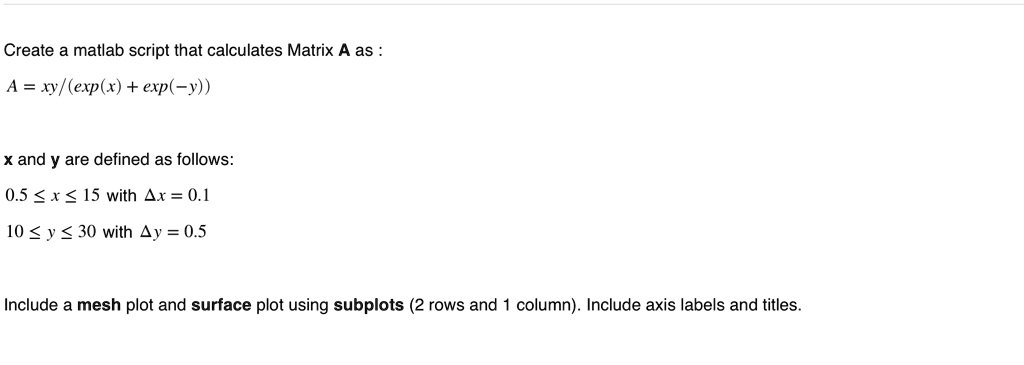Image resolution: width=1024 pixels, height=365 pixels.
Task: Click the horizontal divider line at the top
Action: click(512, 5)
